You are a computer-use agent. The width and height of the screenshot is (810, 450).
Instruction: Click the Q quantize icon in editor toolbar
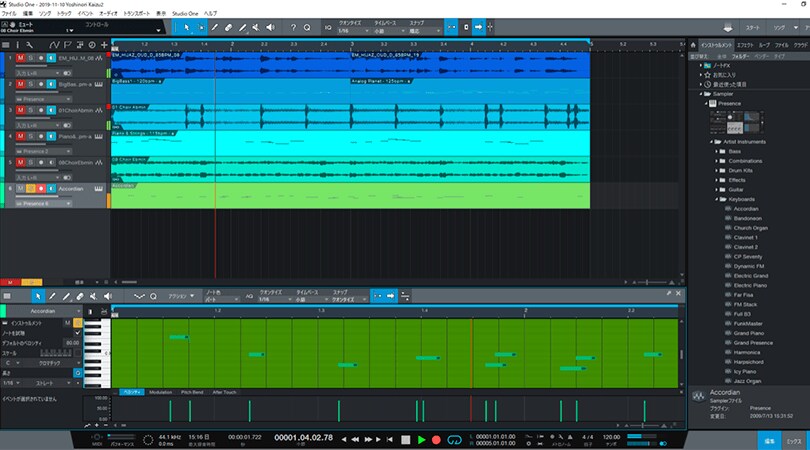click(x=153, y=296)
